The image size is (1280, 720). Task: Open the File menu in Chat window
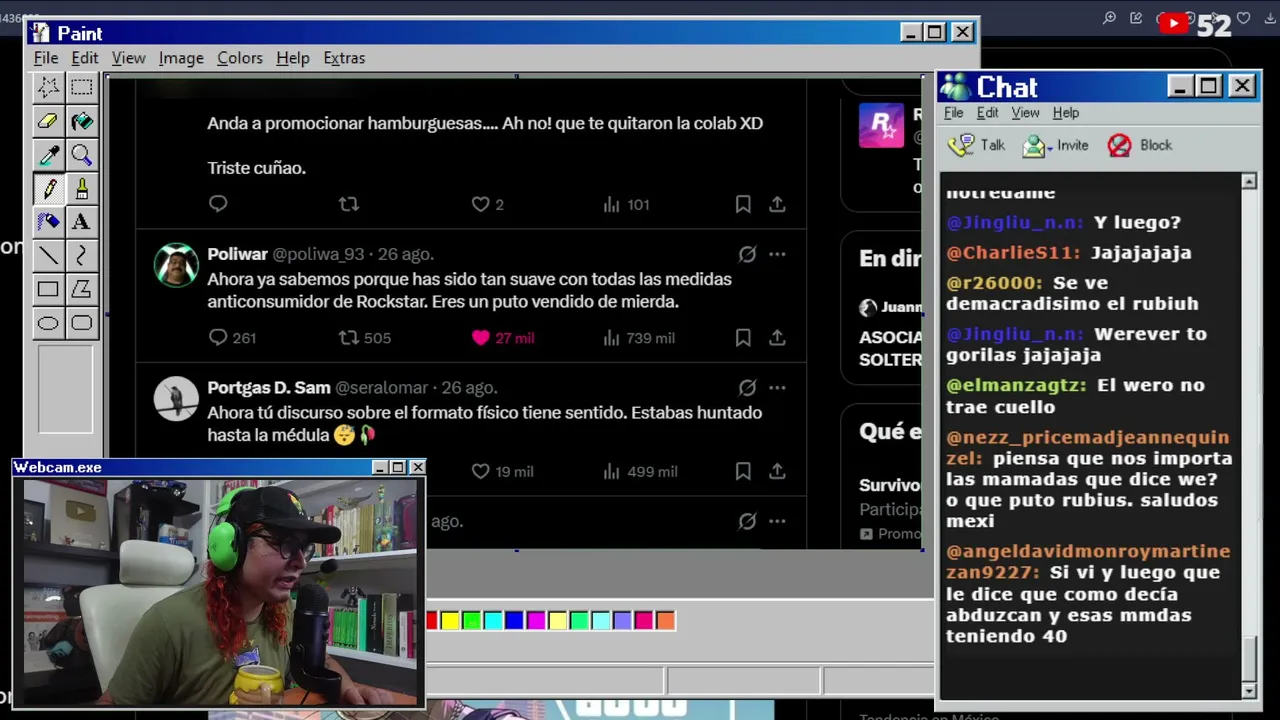[x=954, y=113]
